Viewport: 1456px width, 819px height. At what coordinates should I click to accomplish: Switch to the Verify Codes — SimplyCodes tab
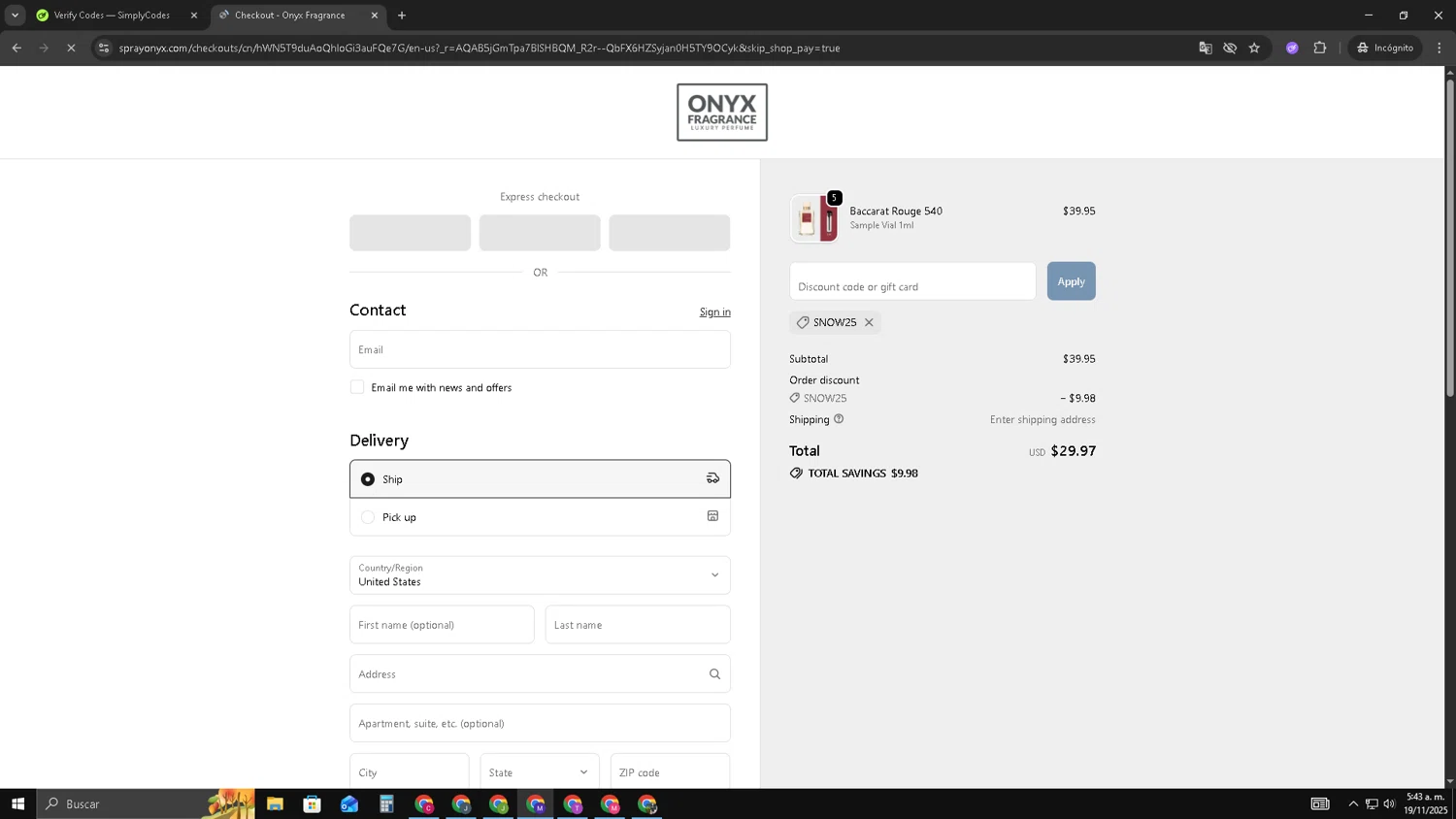tap(112, 16)
